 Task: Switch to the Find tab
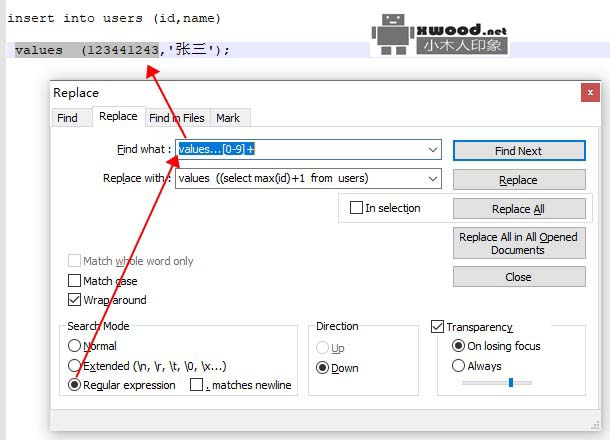pyautogui.click(x=67, y=117)
